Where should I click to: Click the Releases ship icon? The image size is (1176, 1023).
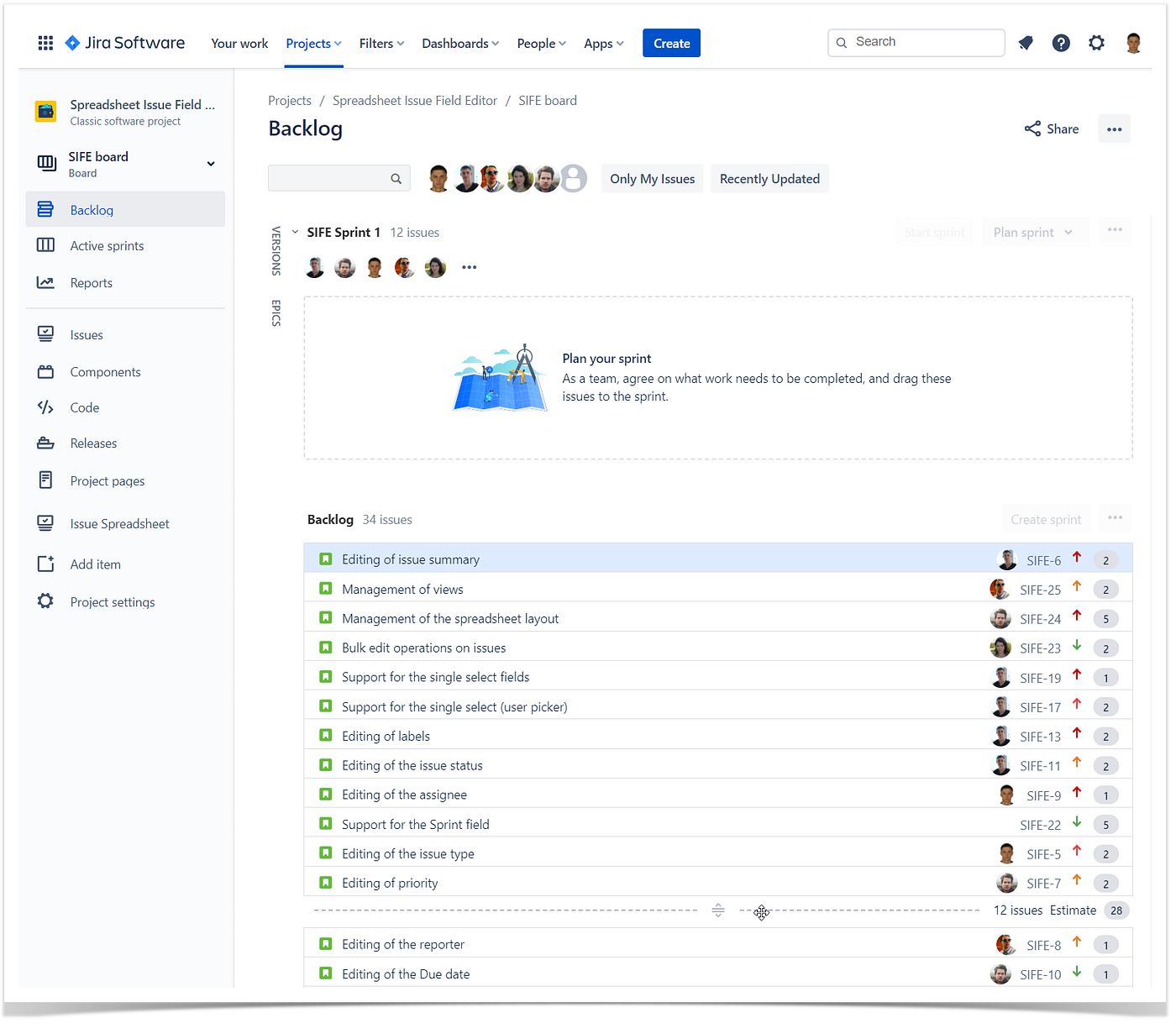click(45, 443)
